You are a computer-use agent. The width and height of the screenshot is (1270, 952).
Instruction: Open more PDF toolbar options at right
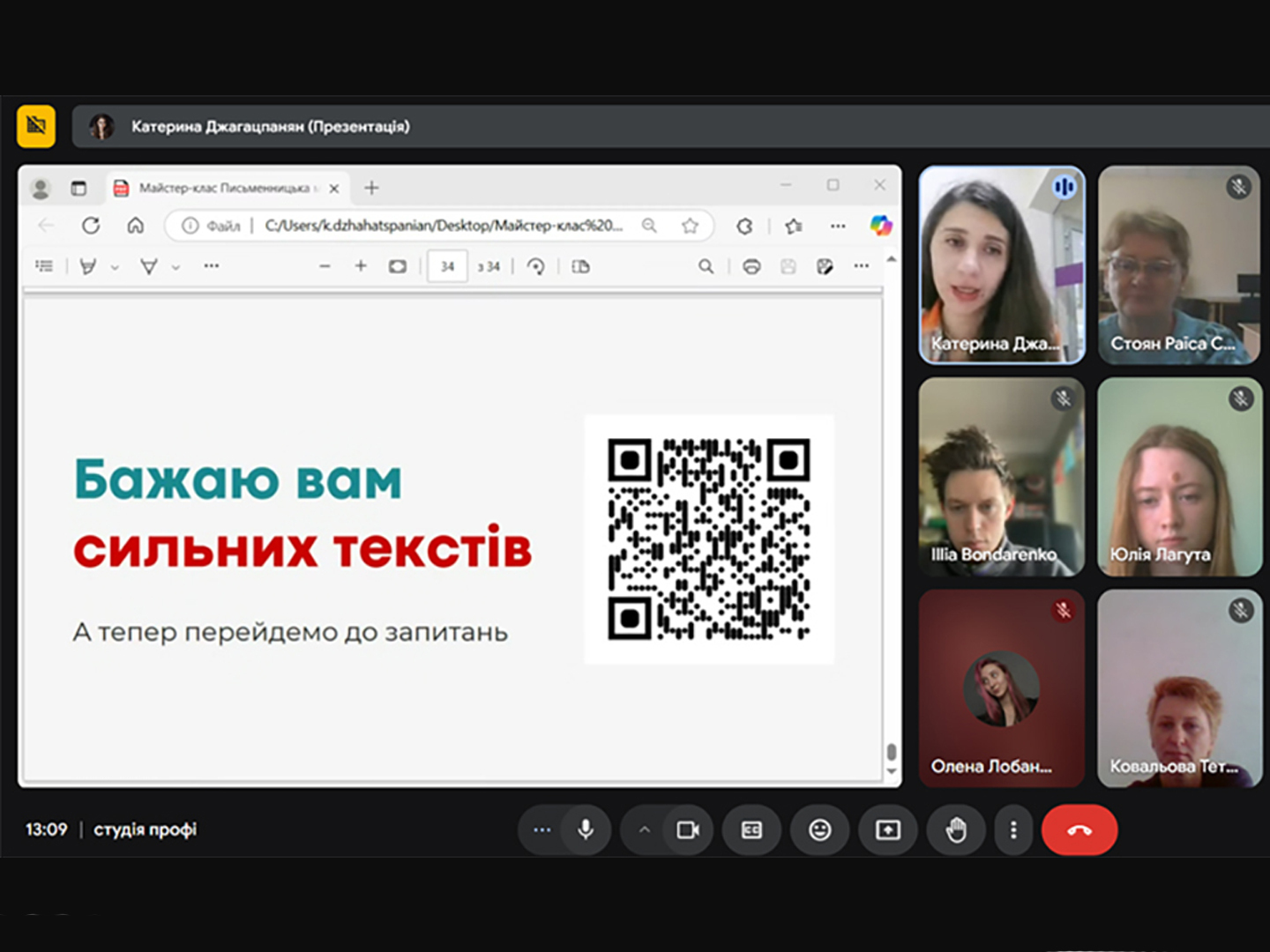862,265
